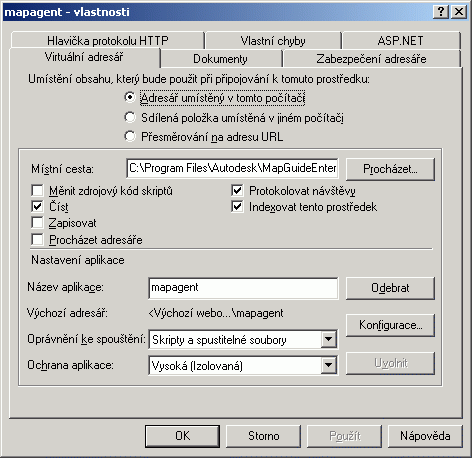Enable Měnit zdrojový kód skriptů checkbox
Viewport: 472px width, 458px height.
coord(37,191)
